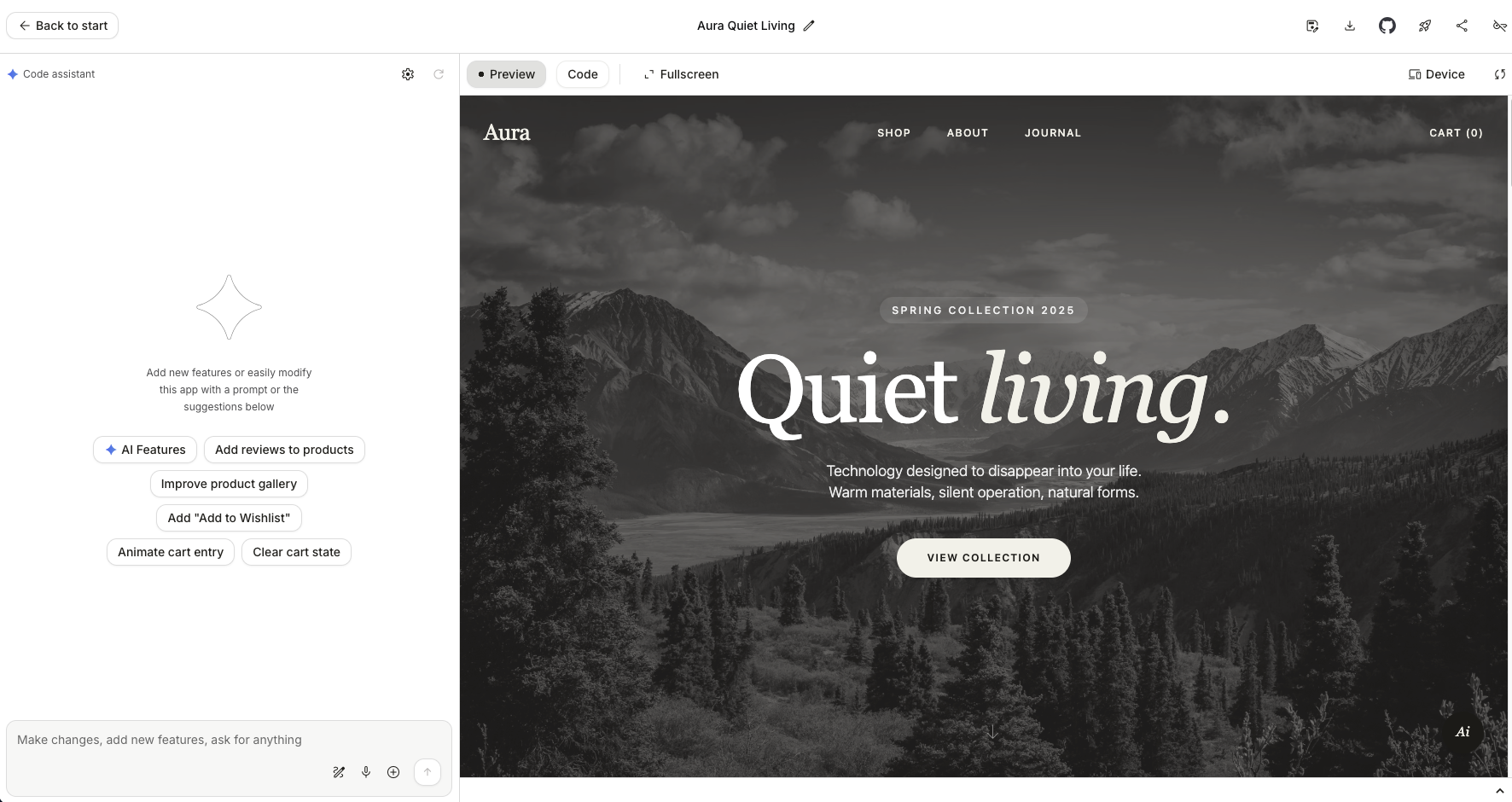Image resolution: width=1512 pixels, height=802 pixels.
Task: Open the GitHub icon in the header
Action: click(1387, 26)
